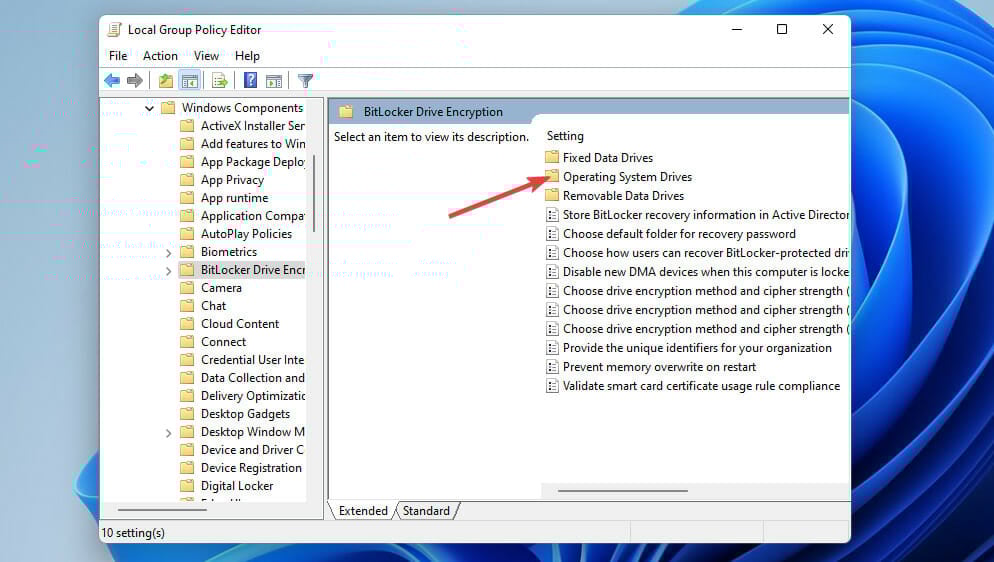The height and width of the screenshot is (562, 994).
Task: Click the Back arrow toolbar icon
Action: 112,80
